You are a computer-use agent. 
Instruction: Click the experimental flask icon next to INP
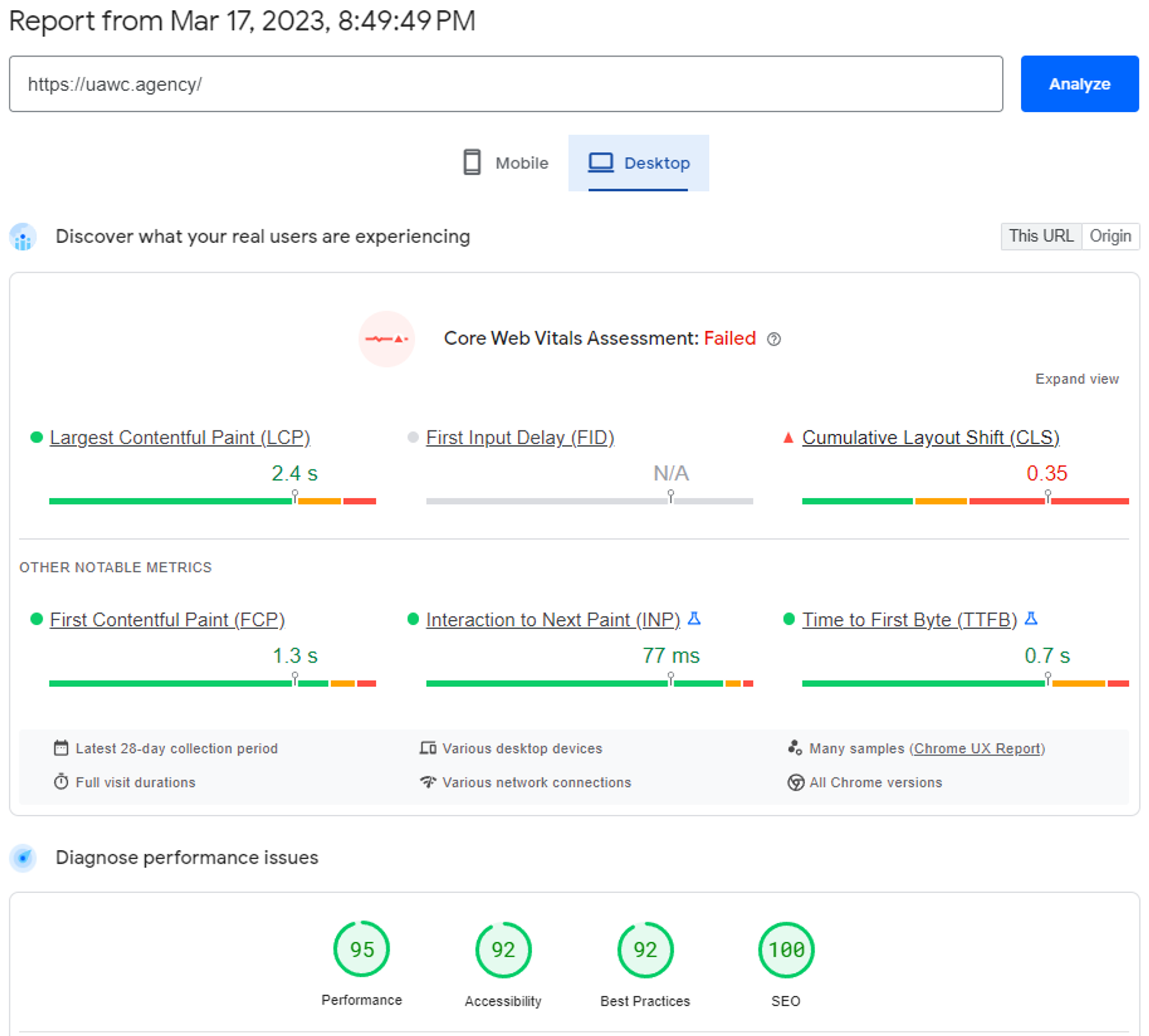[694, 618]
